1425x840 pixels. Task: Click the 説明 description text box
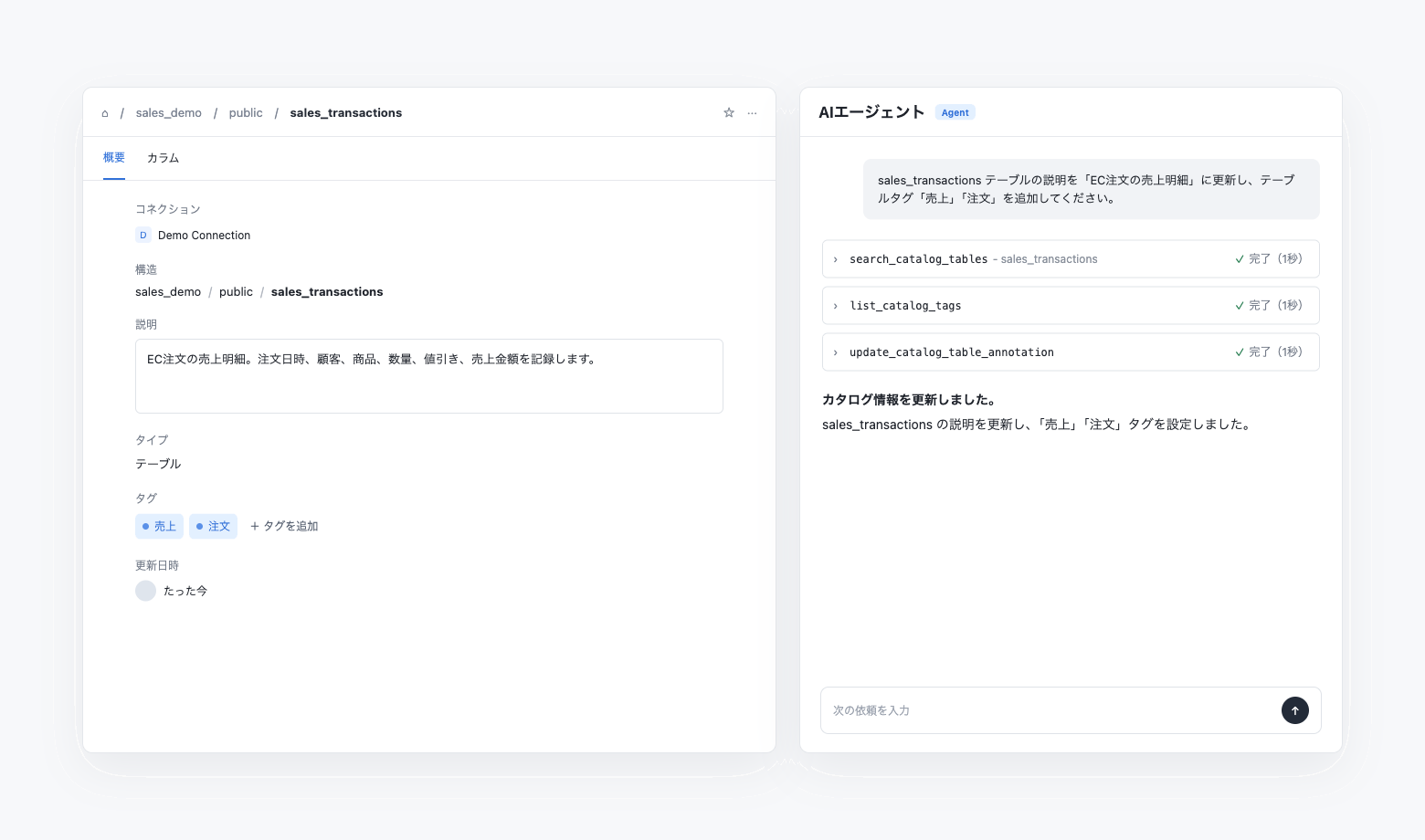pos(429,376)
